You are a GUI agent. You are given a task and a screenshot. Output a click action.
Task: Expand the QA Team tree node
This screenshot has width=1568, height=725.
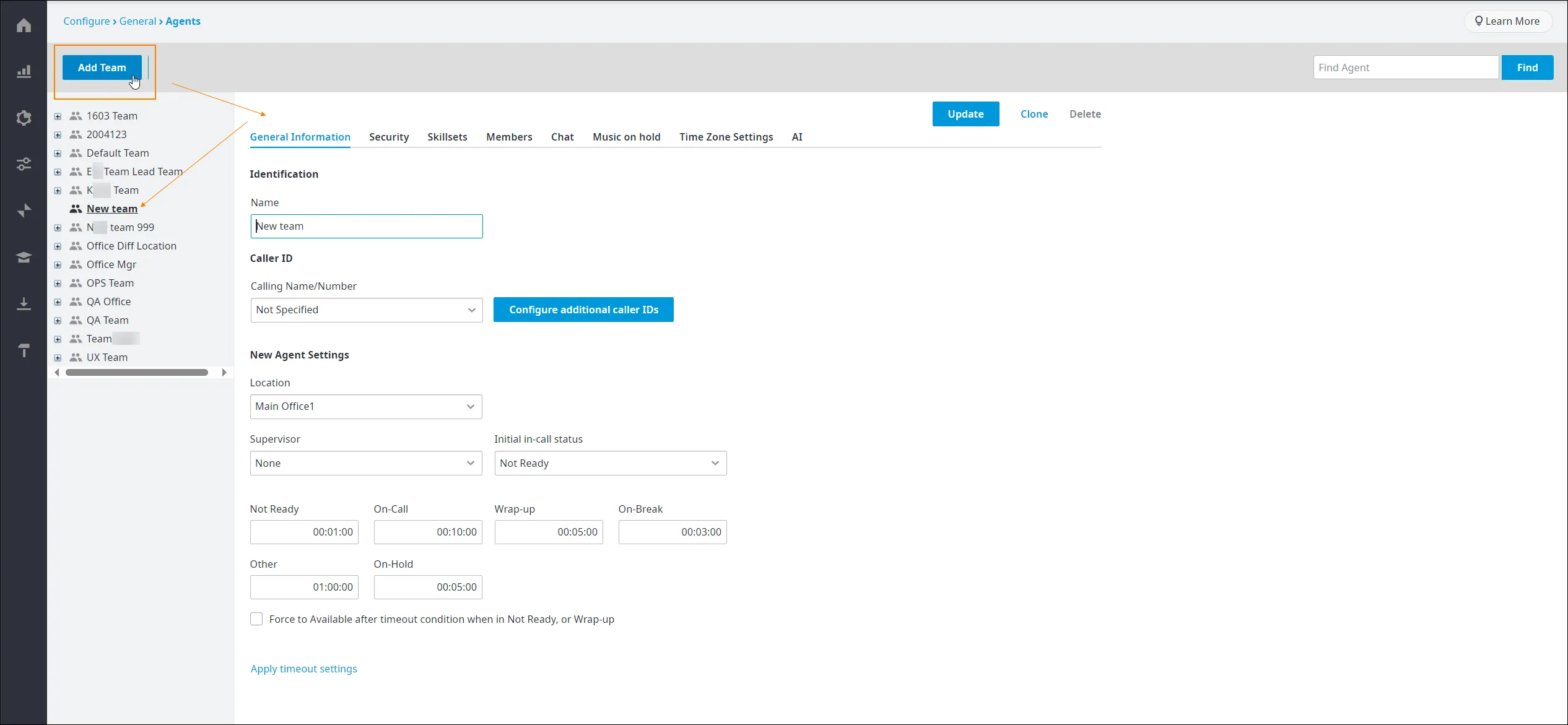[58, 321]
